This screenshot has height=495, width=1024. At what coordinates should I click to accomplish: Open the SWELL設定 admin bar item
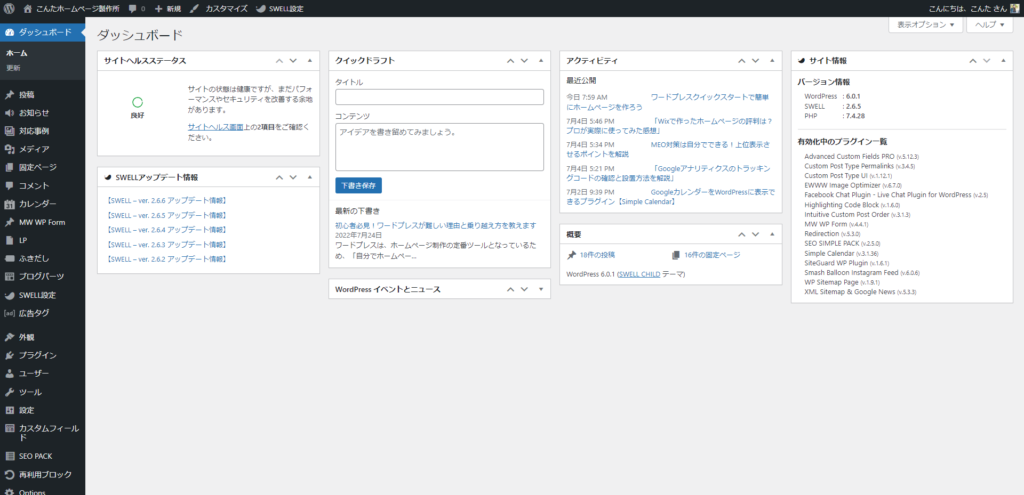click(285, 9)
